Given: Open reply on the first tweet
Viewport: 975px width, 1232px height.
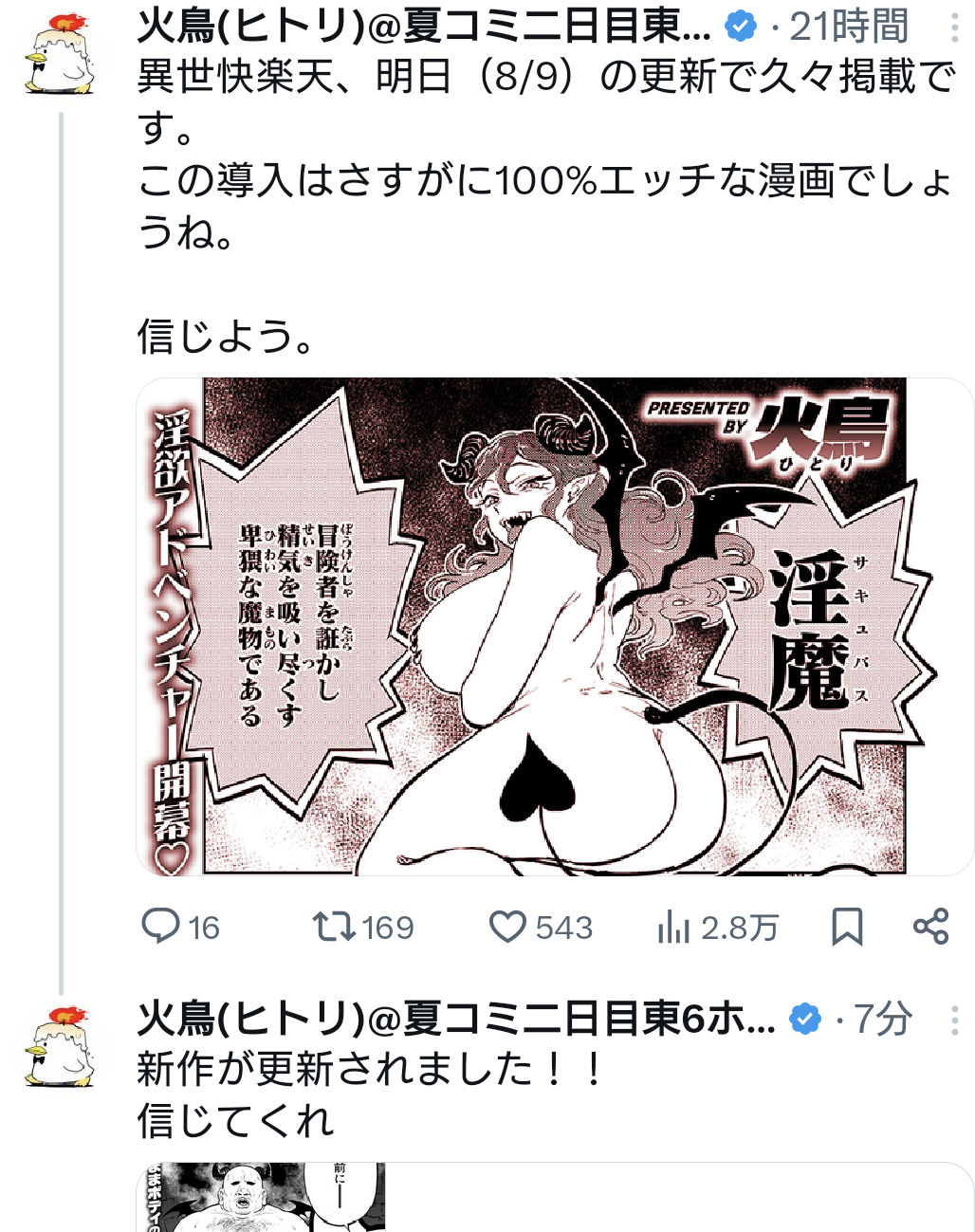Looking at the screenshot, I should tap(179, 927).
